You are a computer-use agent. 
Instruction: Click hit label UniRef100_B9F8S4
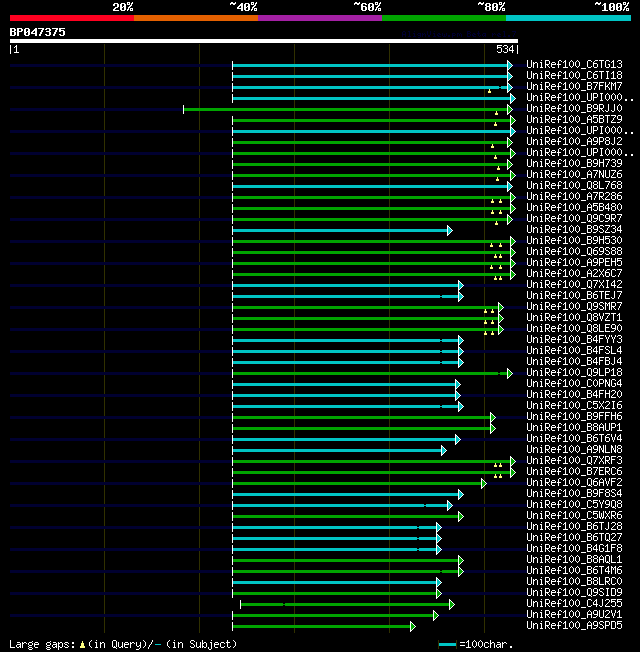574,494
